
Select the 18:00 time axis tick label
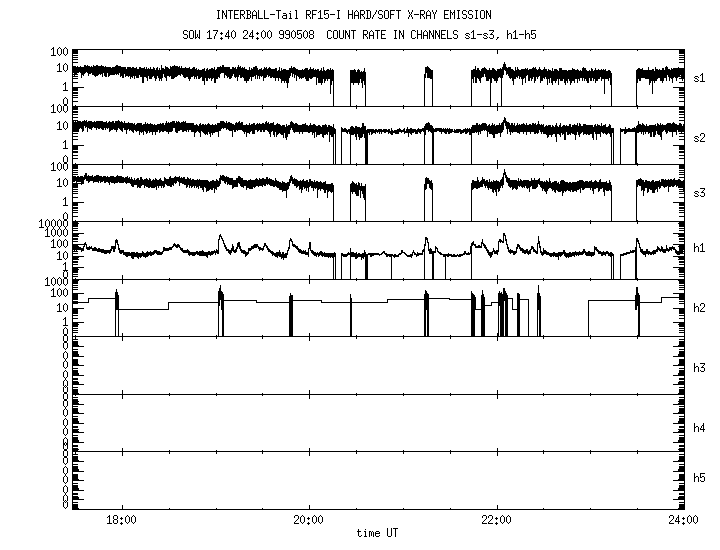click(x=121, y=520)
